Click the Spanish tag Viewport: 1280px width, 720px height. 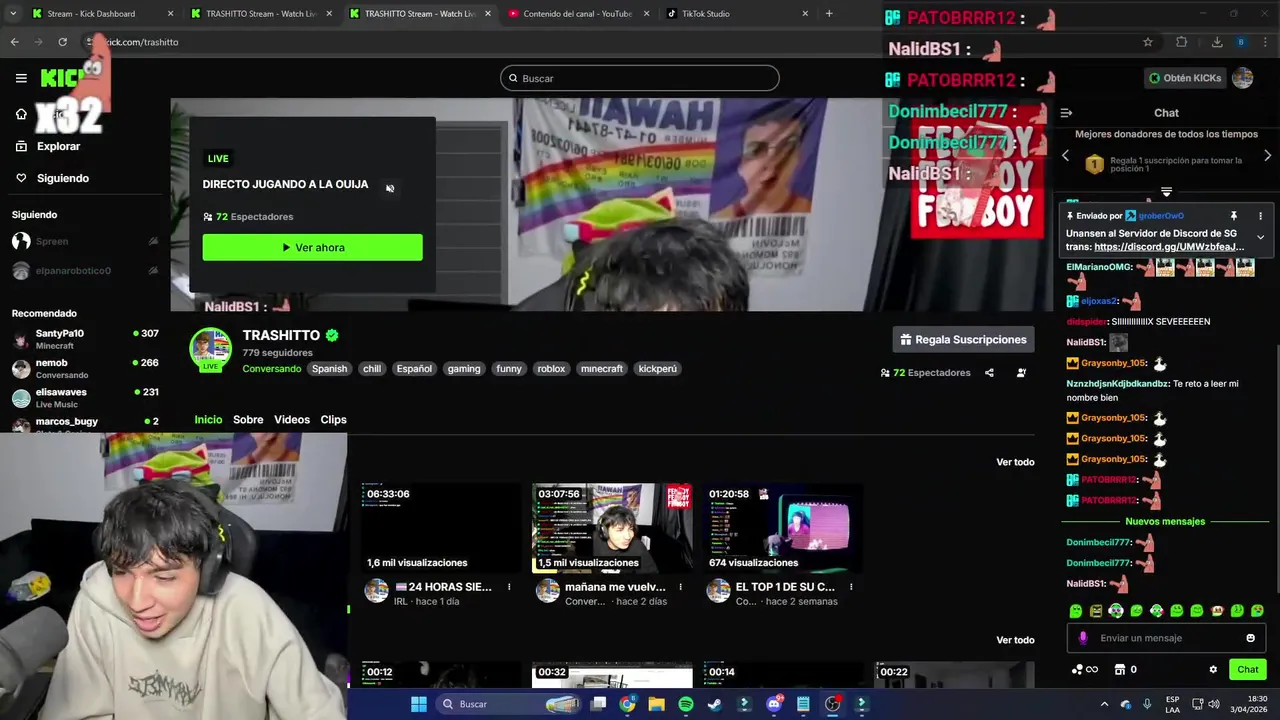(329, 369)
